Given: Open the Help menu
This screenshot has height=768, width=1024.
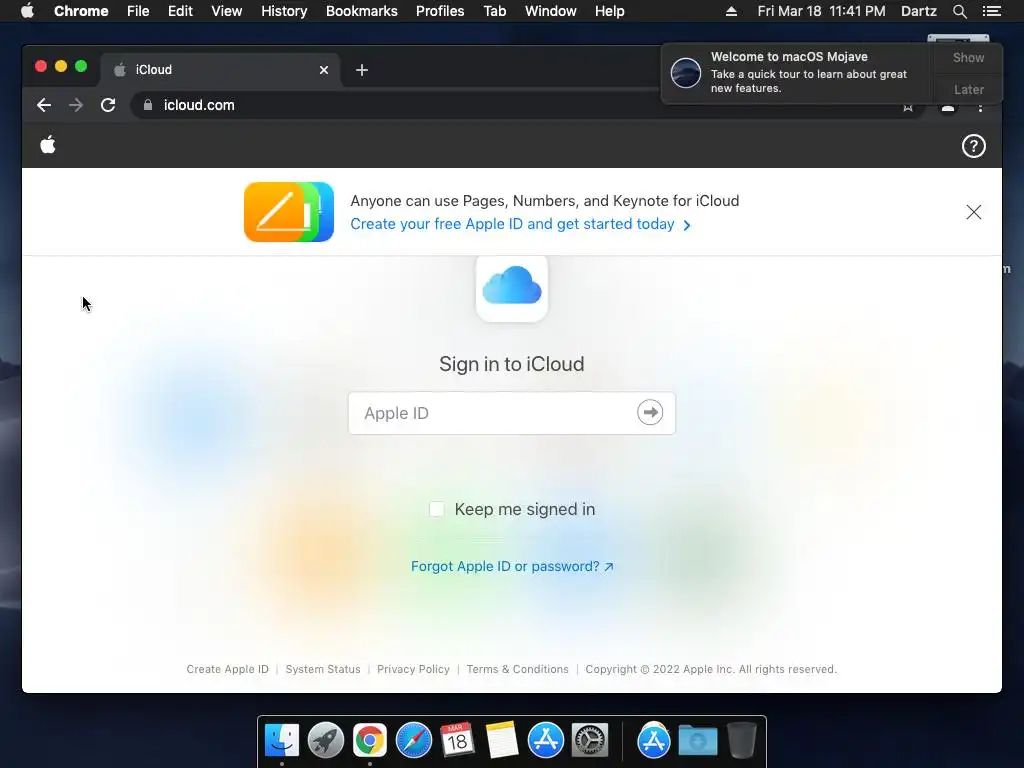Looking at the screenshot, I should (x=609, y=11).
